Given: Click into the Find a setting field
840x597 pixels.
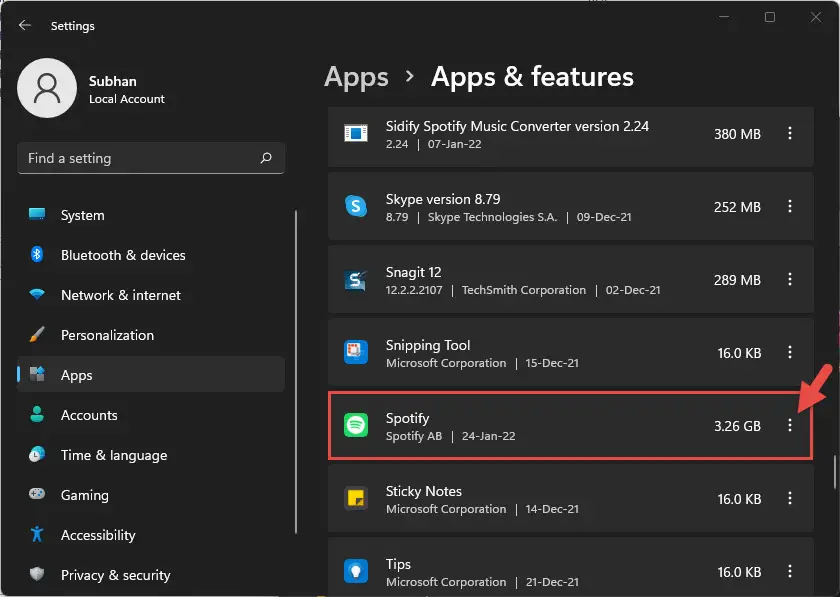Looking at the screenshot, I should 151,158.
